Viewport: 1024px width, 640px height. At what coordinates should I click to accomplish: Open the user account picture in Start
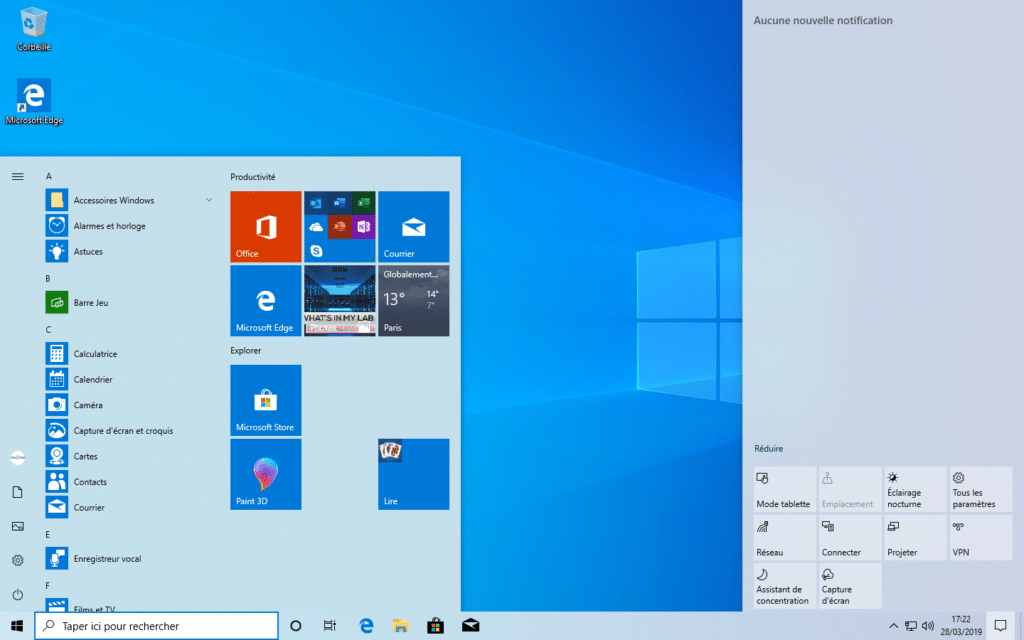[x=18, y=458]
